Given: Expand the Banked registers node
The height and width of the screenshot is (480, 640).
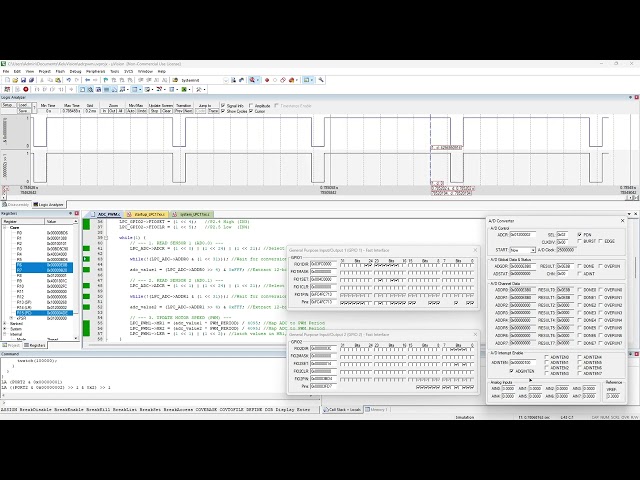Looking at the screenshot, I should 5,323.
